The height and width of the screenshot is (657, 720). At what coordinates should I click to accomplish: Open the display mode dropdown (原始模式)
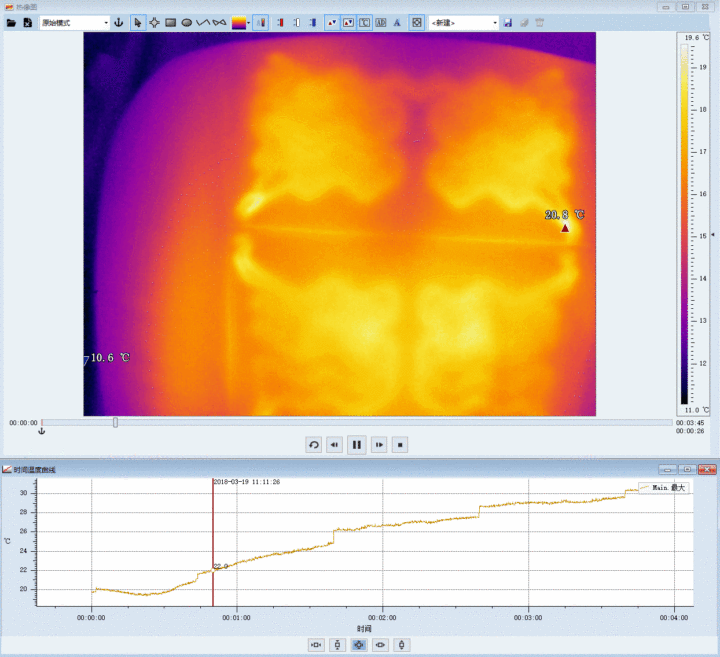point(74,22)
